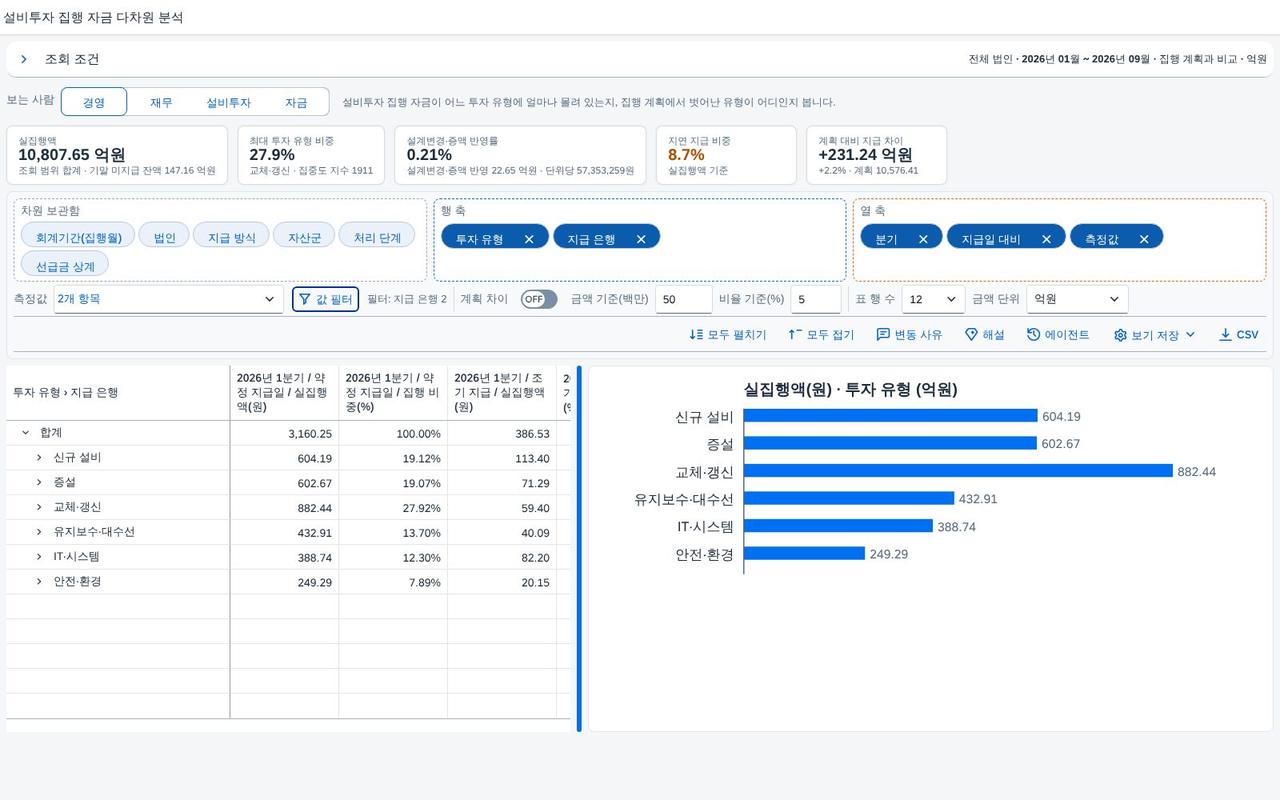This screenshot has height=800, width=1280.
Task: Remove 지급일 대비 chip from column axis
Action: [x=1046, y=239]
